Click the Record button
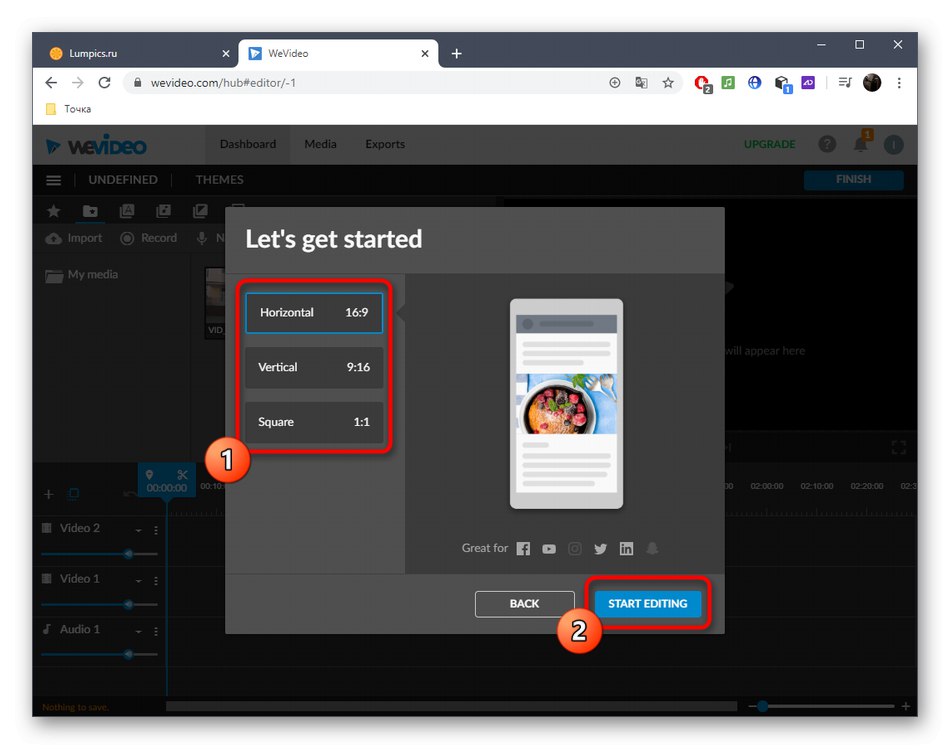 coord(148,238)
